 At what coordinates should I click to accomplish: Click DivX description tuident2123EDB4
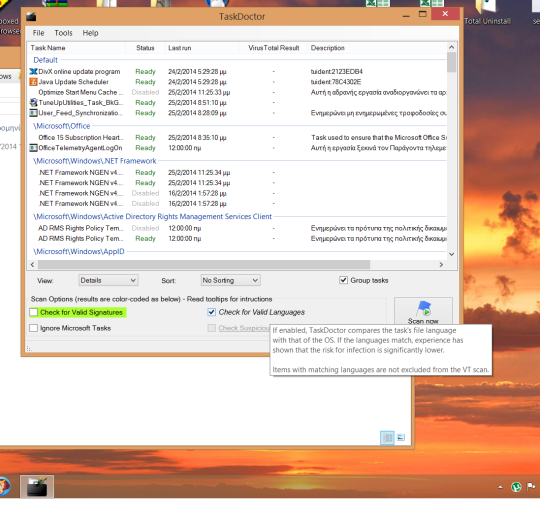(336, 72)
